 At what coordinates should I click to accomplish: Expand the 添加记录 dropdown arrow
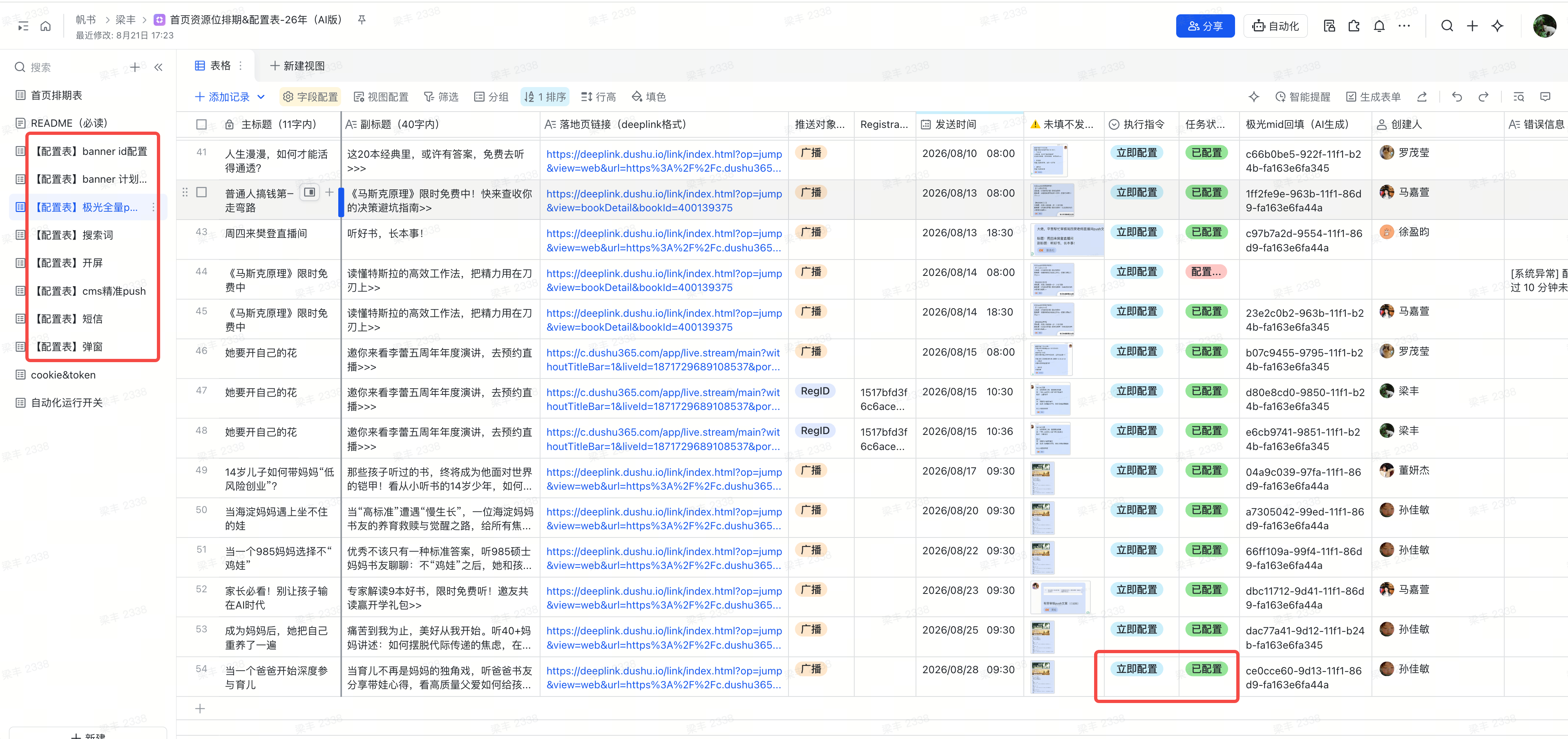point(261,97)
